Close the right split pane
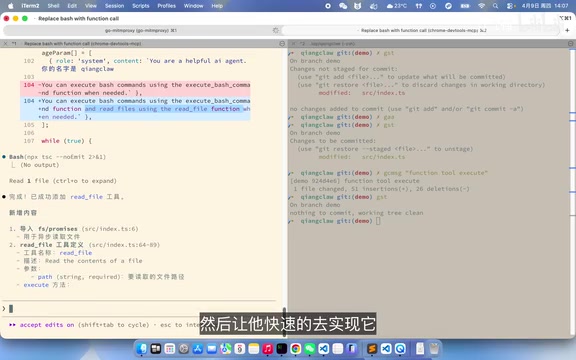The image size is (576, 360). [293, 43]
